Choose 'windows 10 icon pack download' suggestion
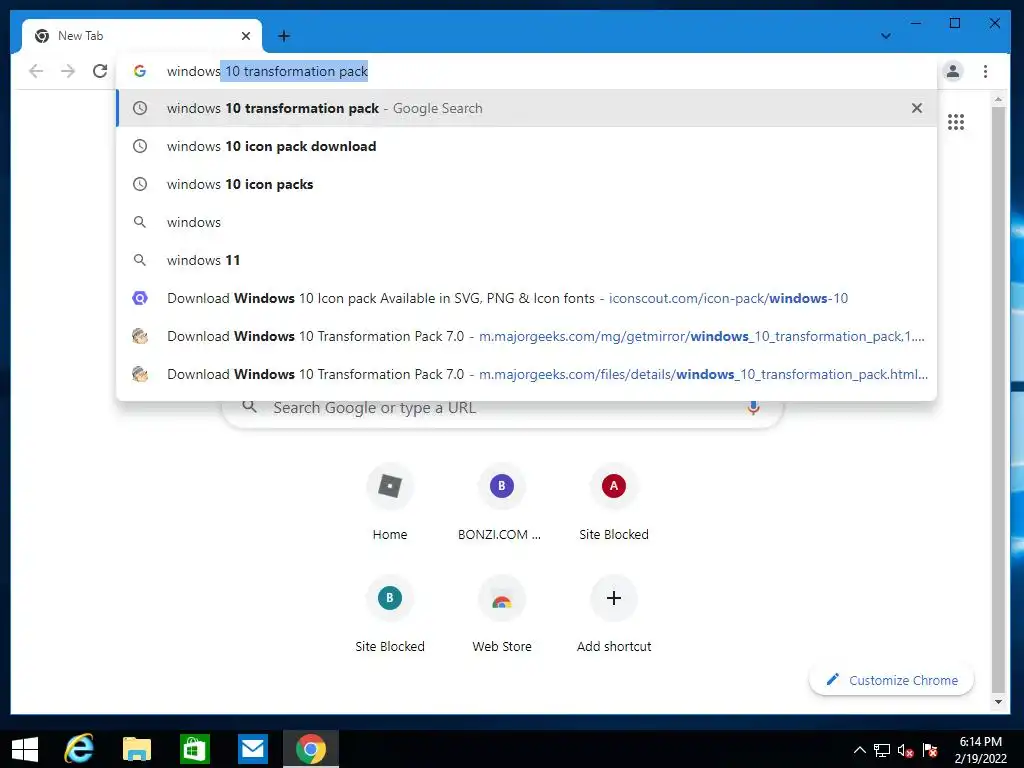Viewport: 1024px width, 768px height. 526,146
